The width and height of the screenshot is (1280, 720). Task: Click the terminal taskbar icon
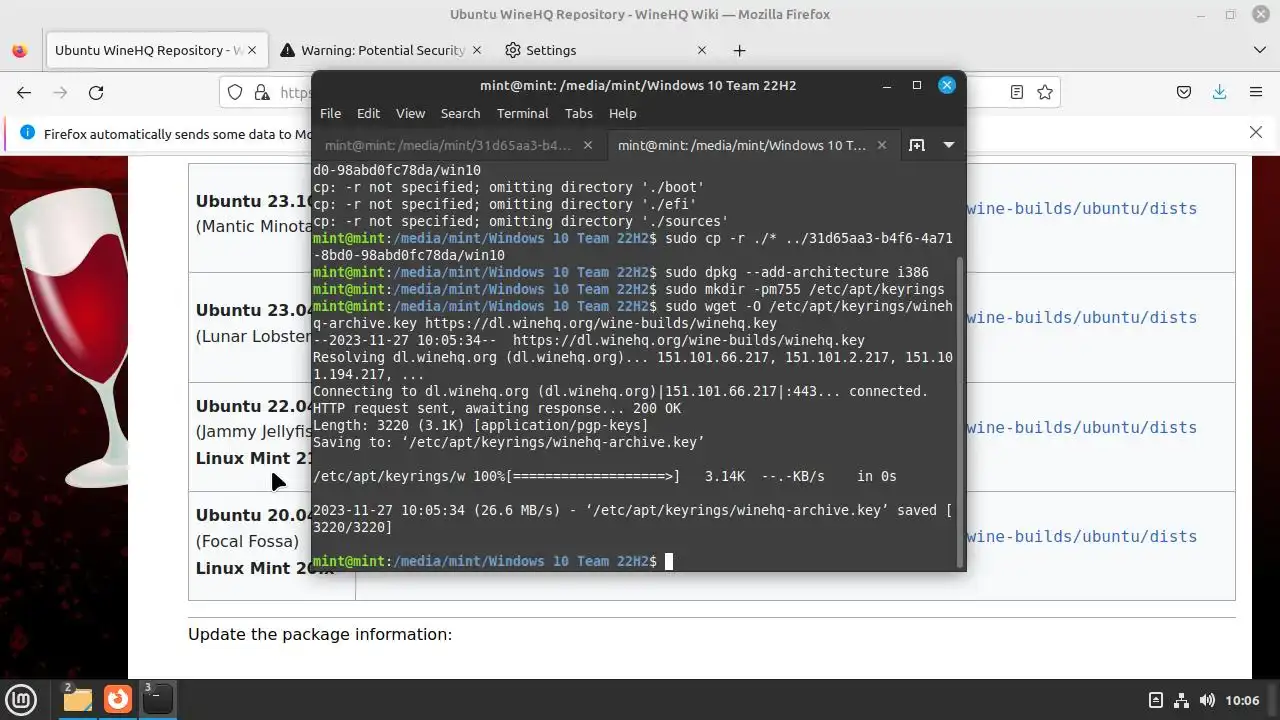coord(158,699)
